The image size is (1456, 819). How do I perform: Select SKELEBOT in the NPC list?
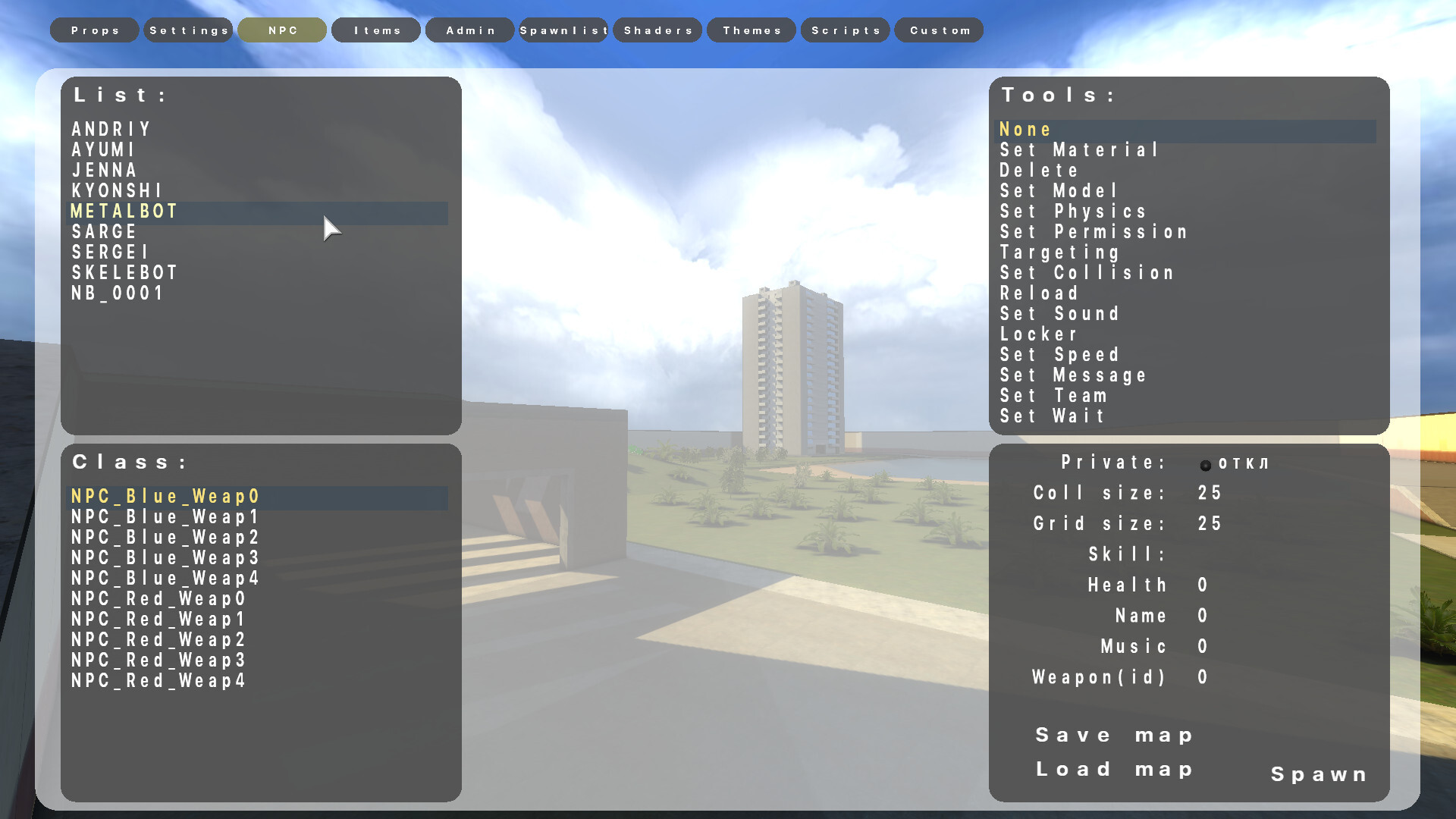[x=125, y=272]
